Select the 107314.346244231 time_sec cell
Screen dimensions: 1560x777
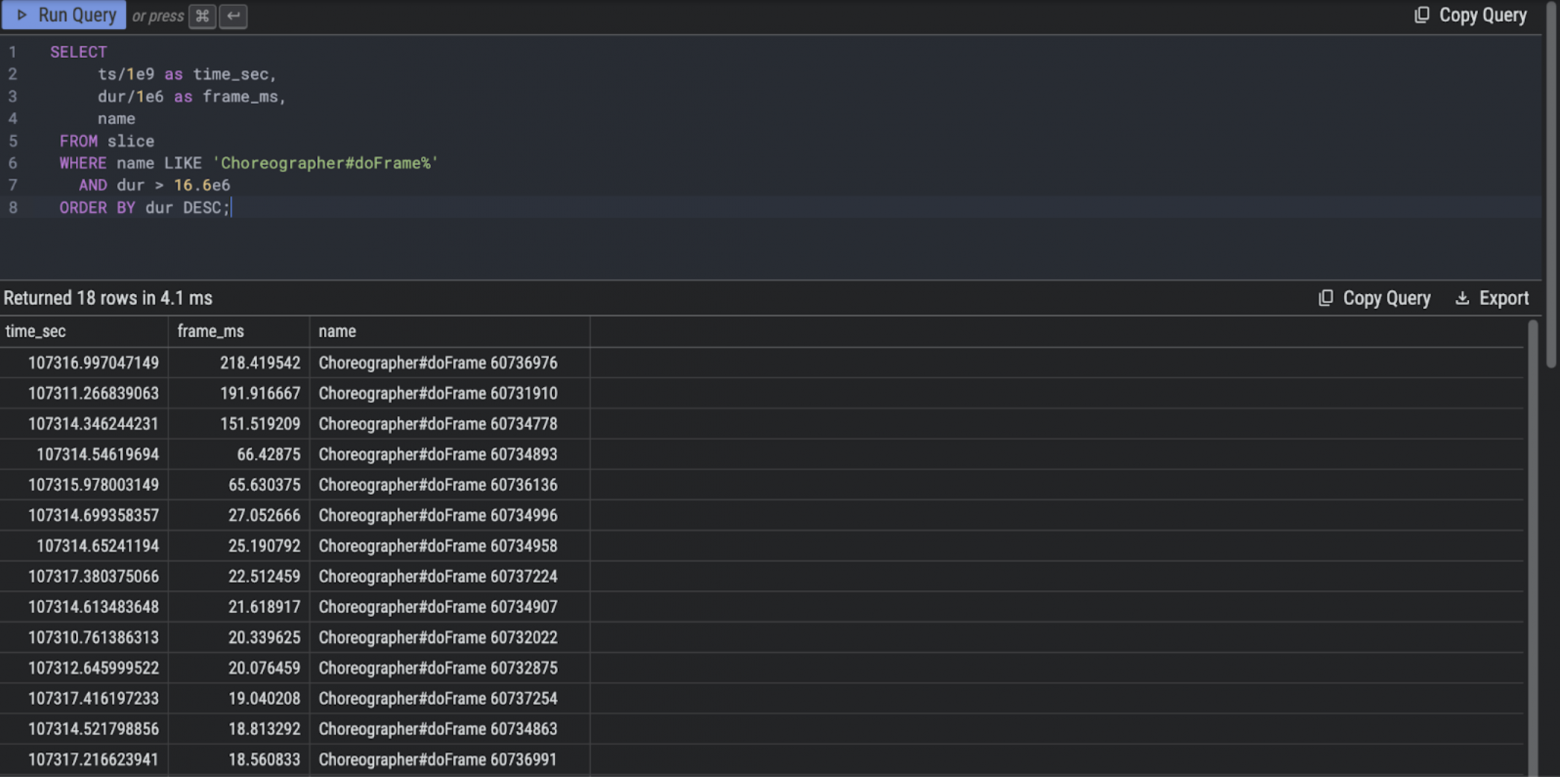[93, 424]
